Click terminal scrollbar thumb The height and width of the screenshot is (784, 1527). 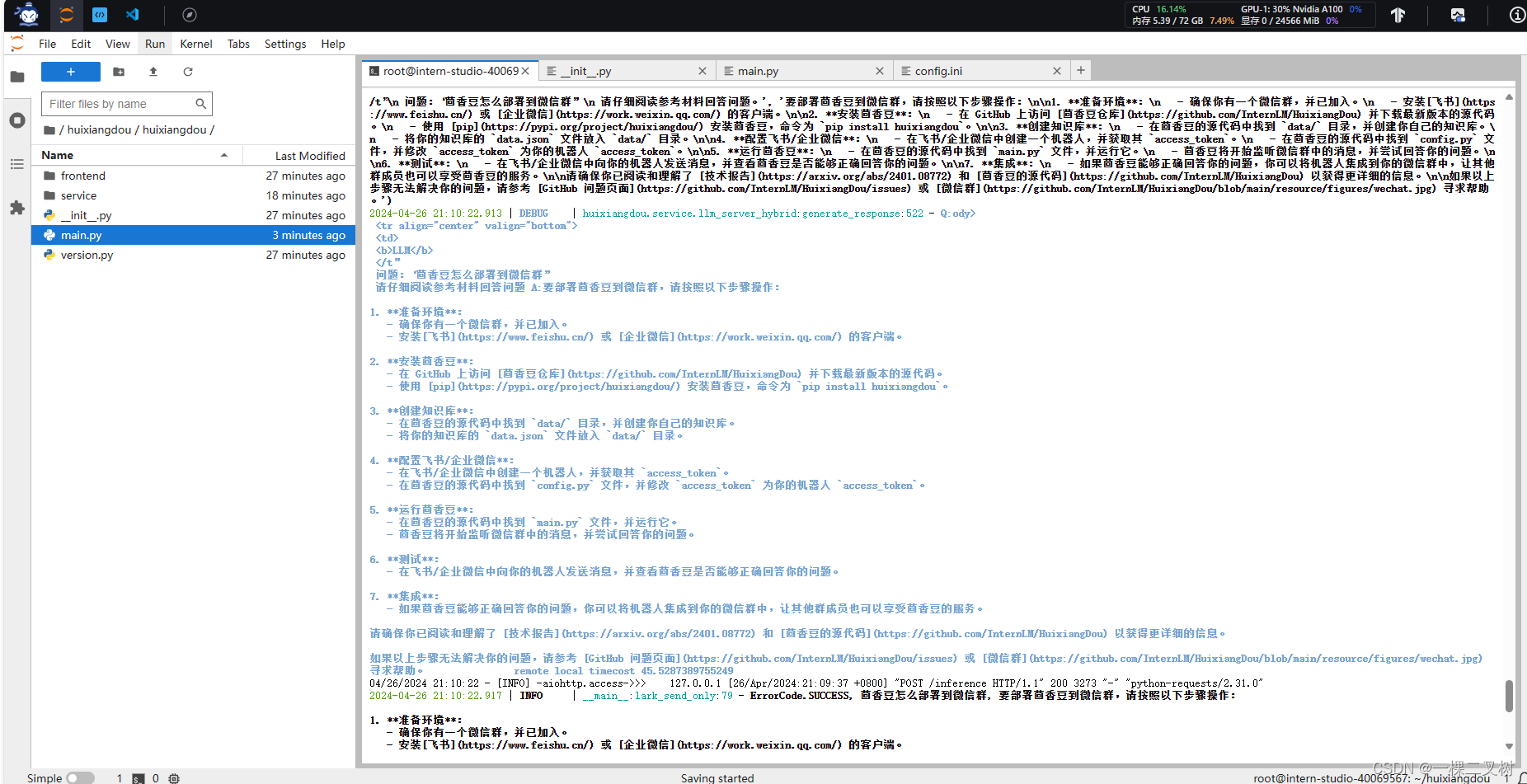click(1509, 696)
